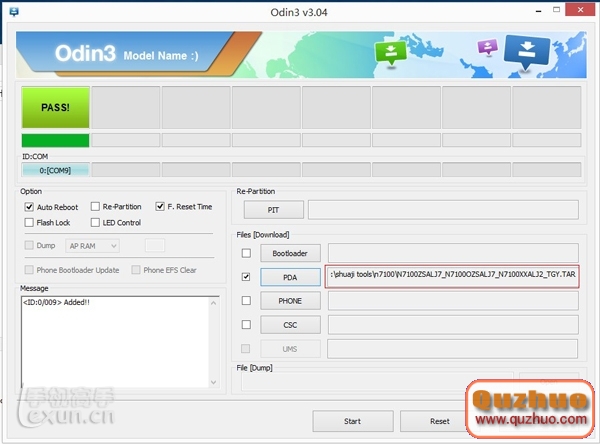This screenshot has height=444, width=600.
Task: Enable the LED Control checkbox
Action: coord(95,223)
